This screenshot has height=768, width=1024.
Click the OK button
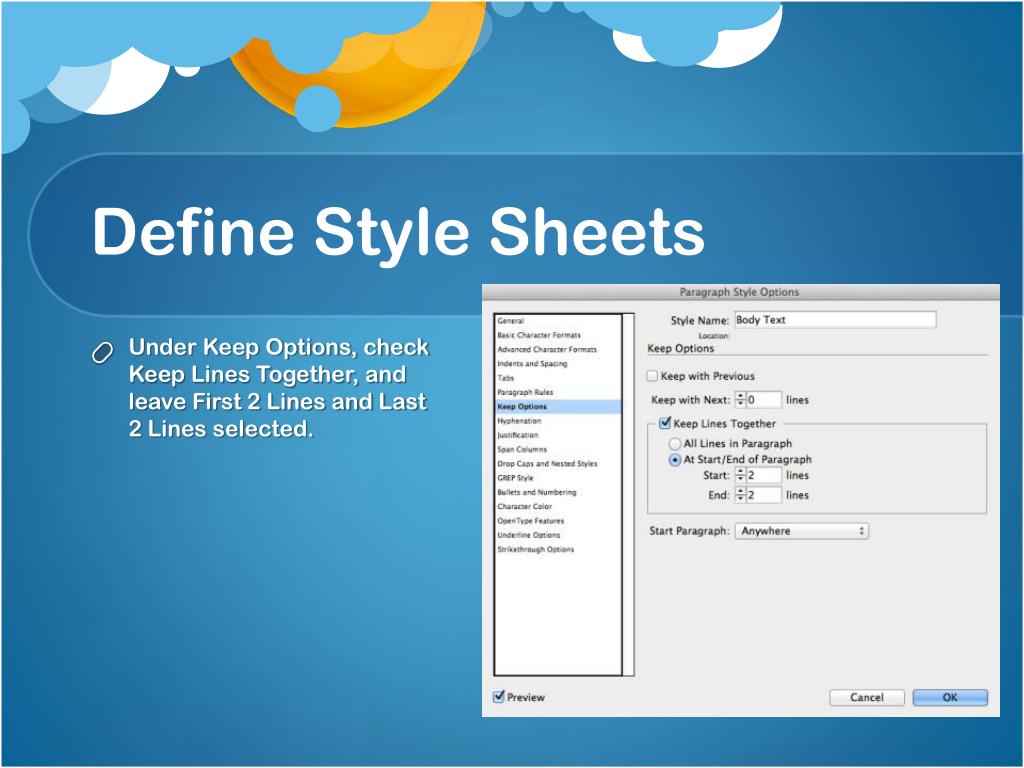(x=950, y=697)
